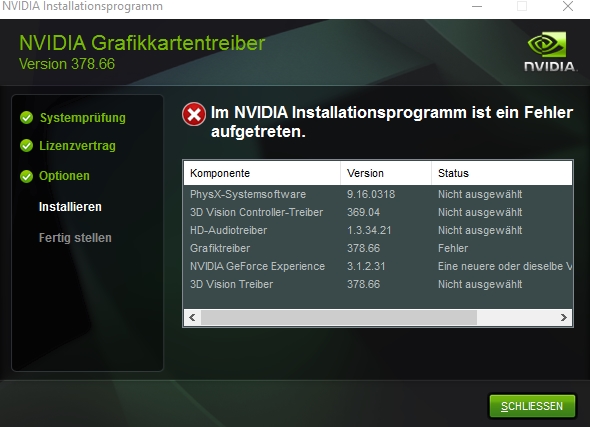The width and height of the screenshot is (590, 427).
Task: Click the Status column header
Action: (502, 173)
